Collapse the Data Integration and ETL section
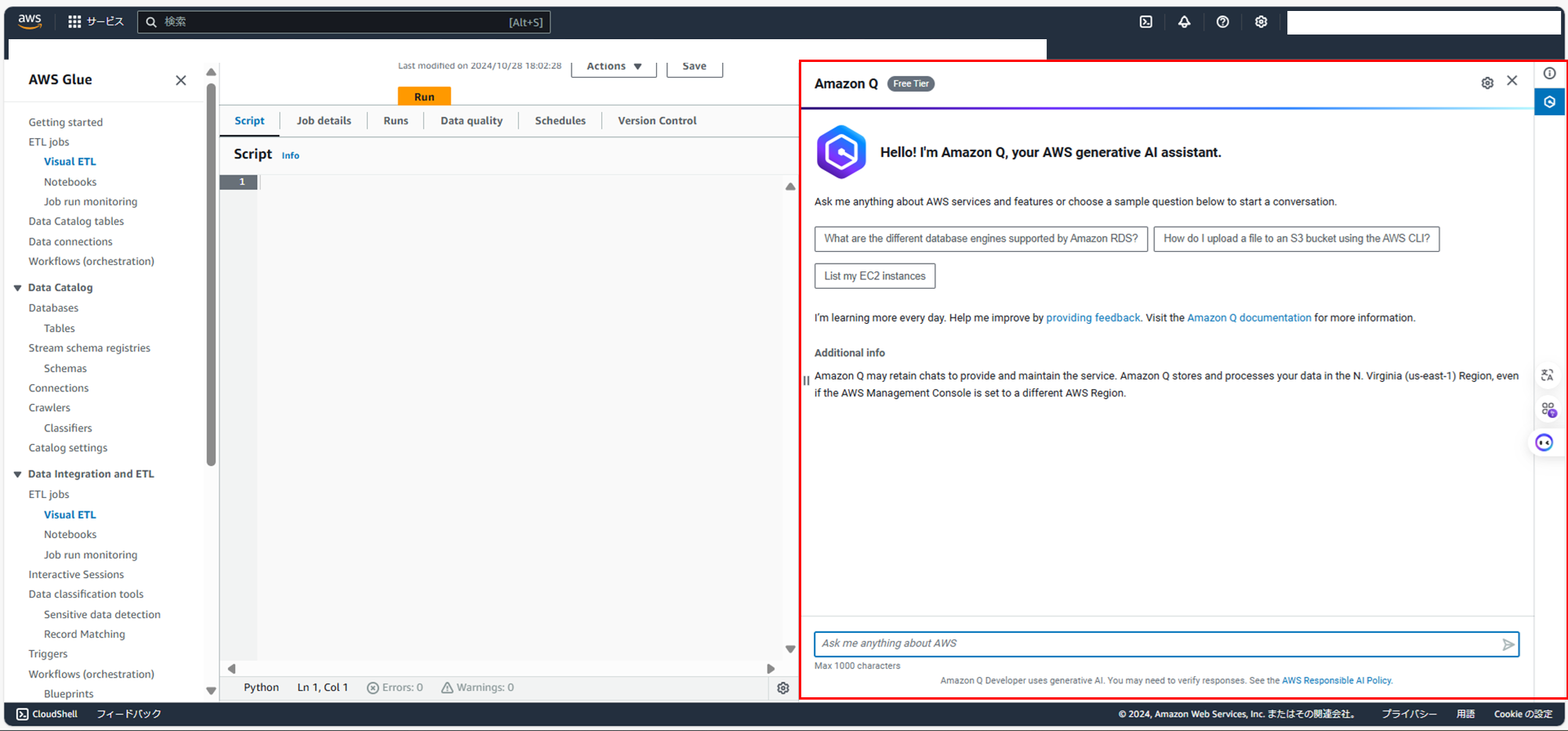Screen dimensions: 1568x731 (17, 475)
